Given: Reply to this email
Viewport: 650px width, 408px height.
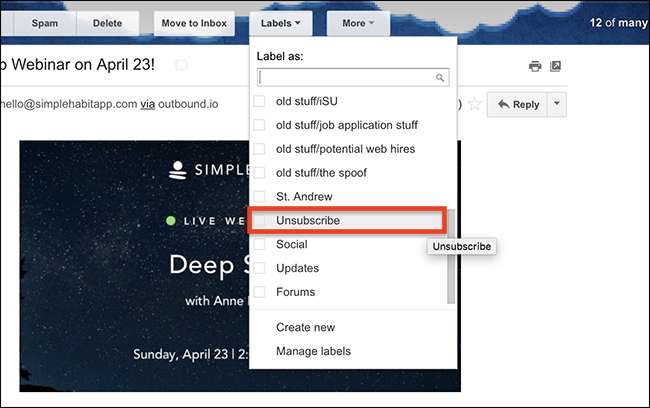Looking at the screenshot, I should point(518,104).
